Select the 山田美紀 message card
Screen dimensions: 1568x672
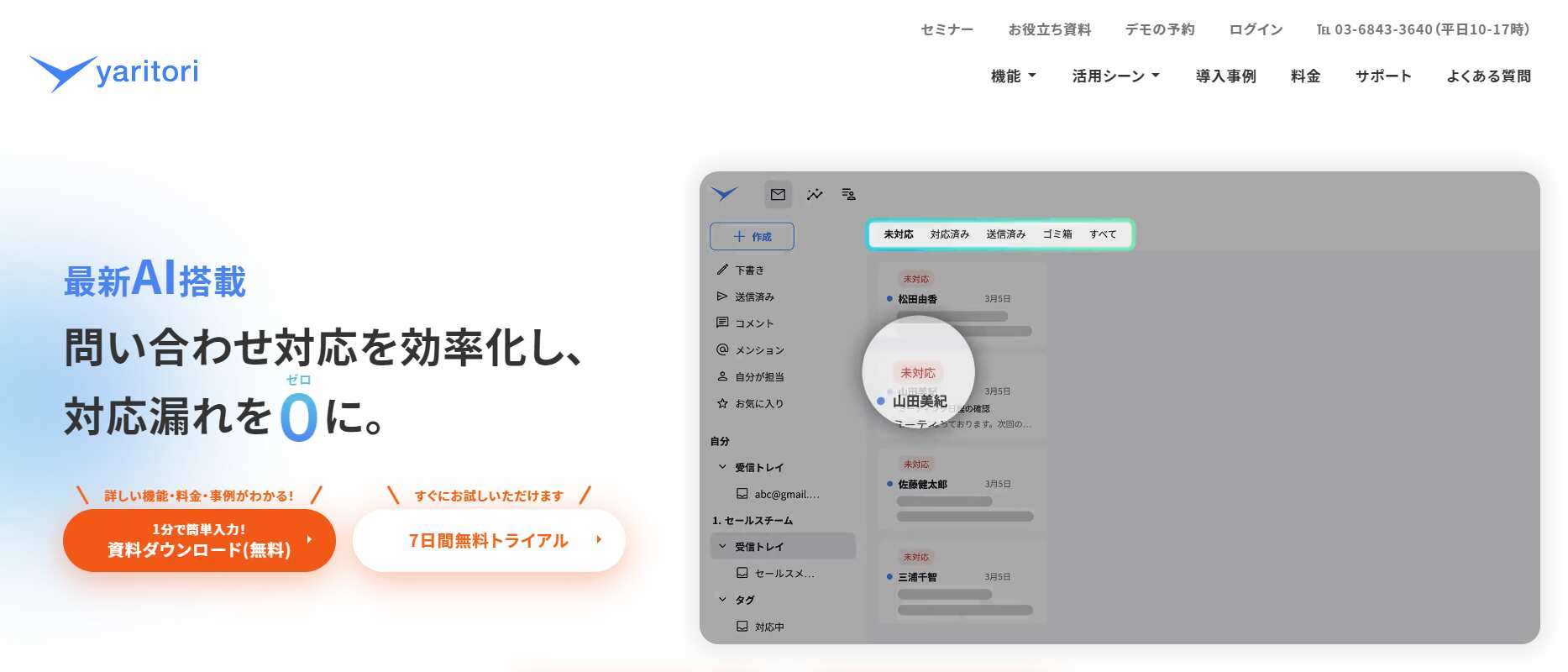point(962,396)
